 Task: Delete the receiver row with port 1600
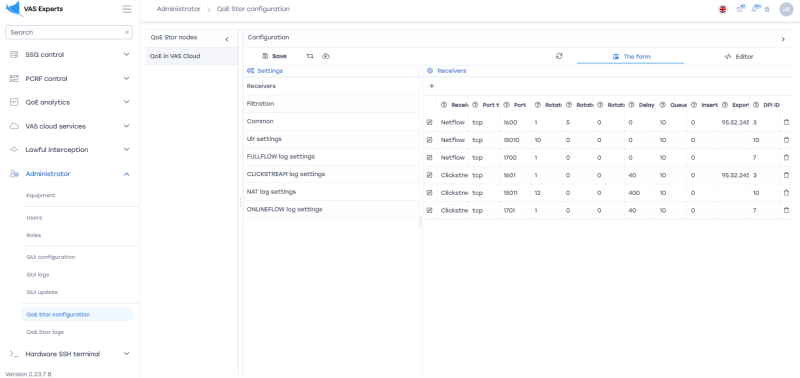tap(786, 122)
